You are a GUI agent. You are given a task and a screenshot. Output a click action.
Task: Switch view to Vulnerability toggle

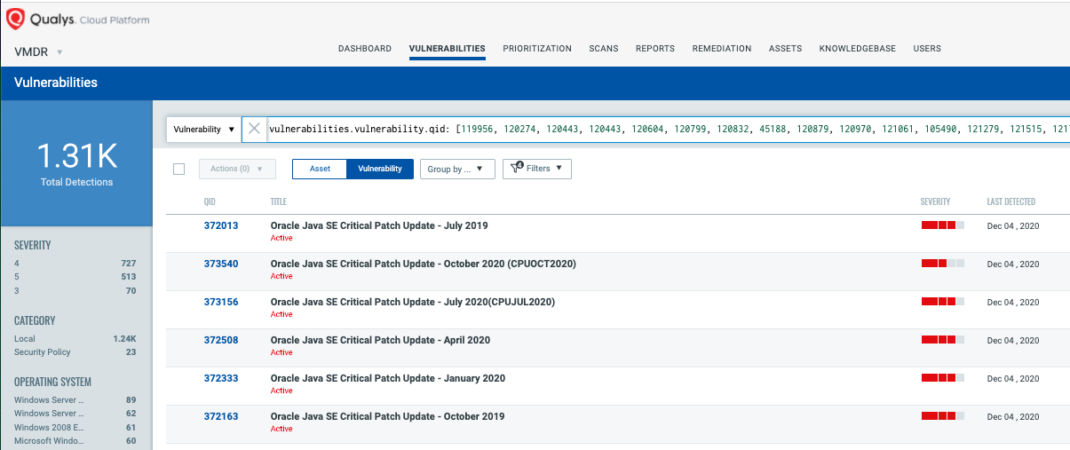click(x=380, y=169)
